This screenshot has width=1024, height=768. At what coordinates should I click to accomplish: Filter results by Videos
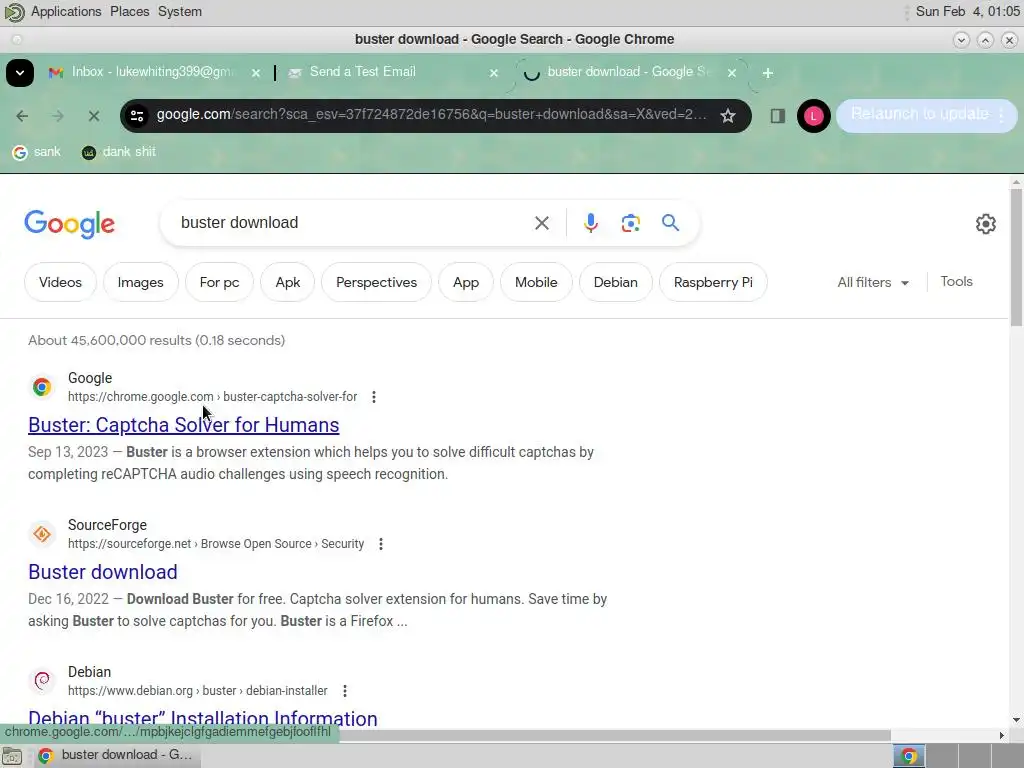60,282
